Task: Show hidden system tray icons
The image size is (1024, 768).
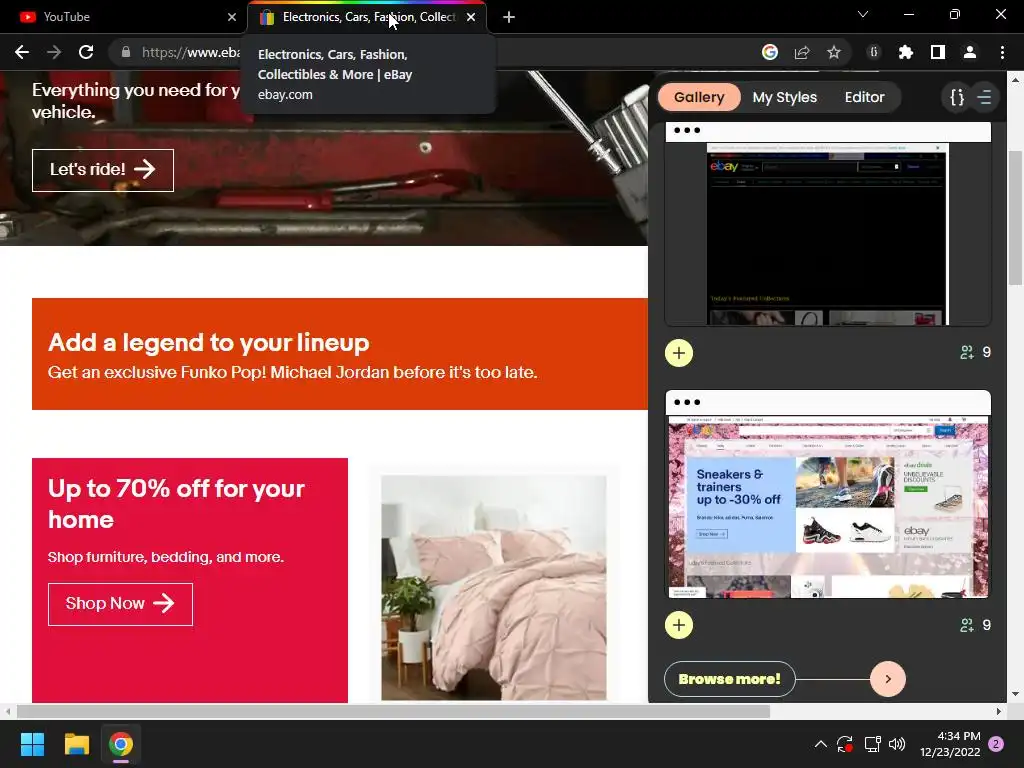Action: click(821, 744)
